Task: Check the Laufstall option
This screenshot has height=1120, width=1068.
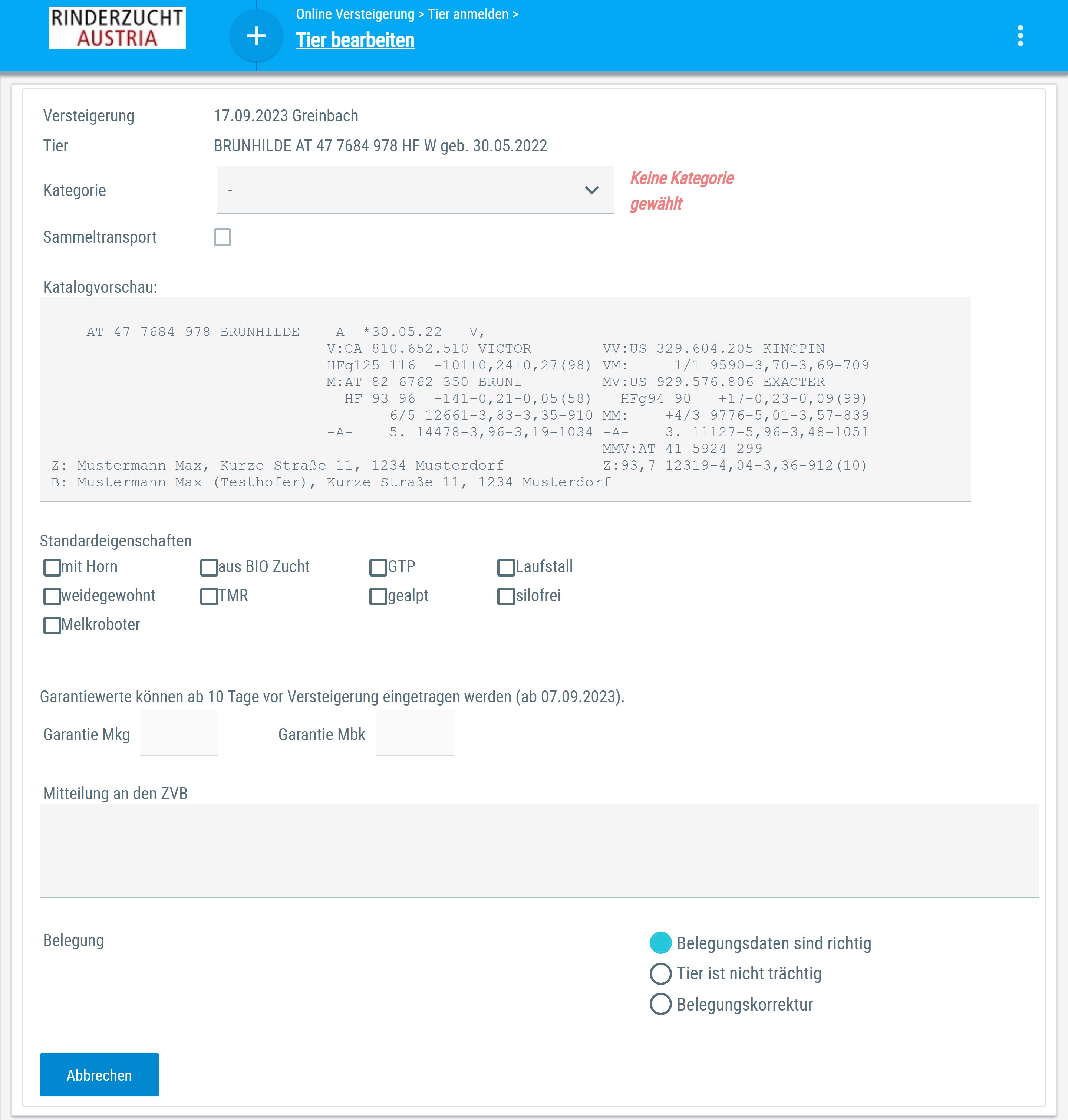Action: point(505,567)
